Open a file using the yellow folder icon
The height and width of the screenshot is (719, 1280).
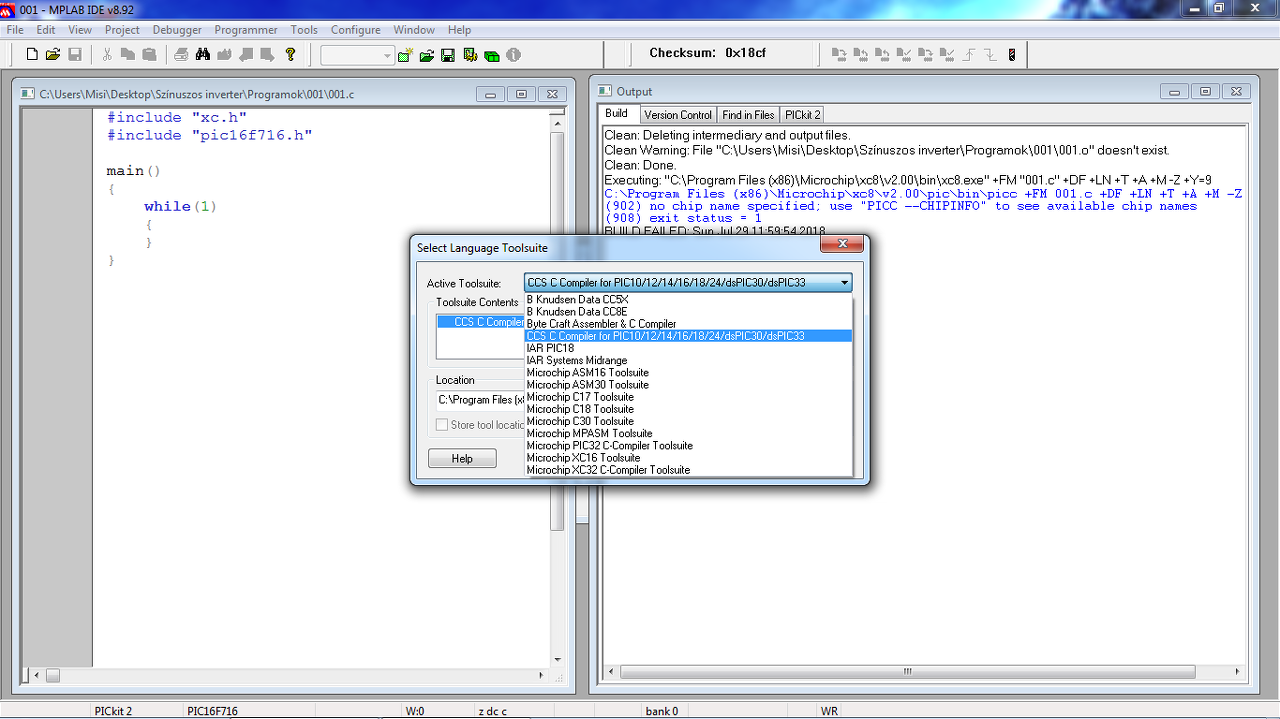tap(53, 55)
